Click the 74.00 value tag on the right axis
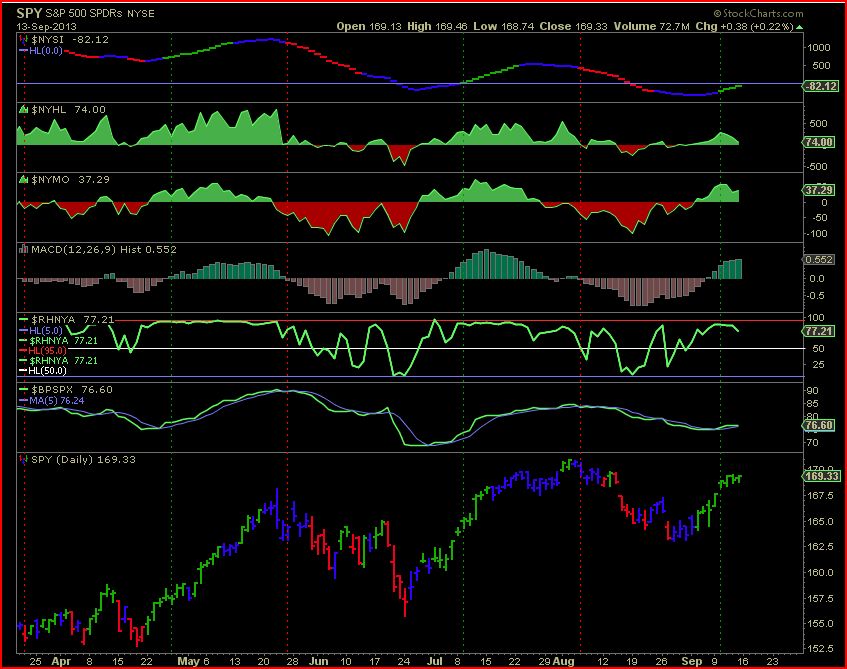Image resolution: width=847 pixels, height=669 pixels. pyautogui.click(x=819, y=142)
